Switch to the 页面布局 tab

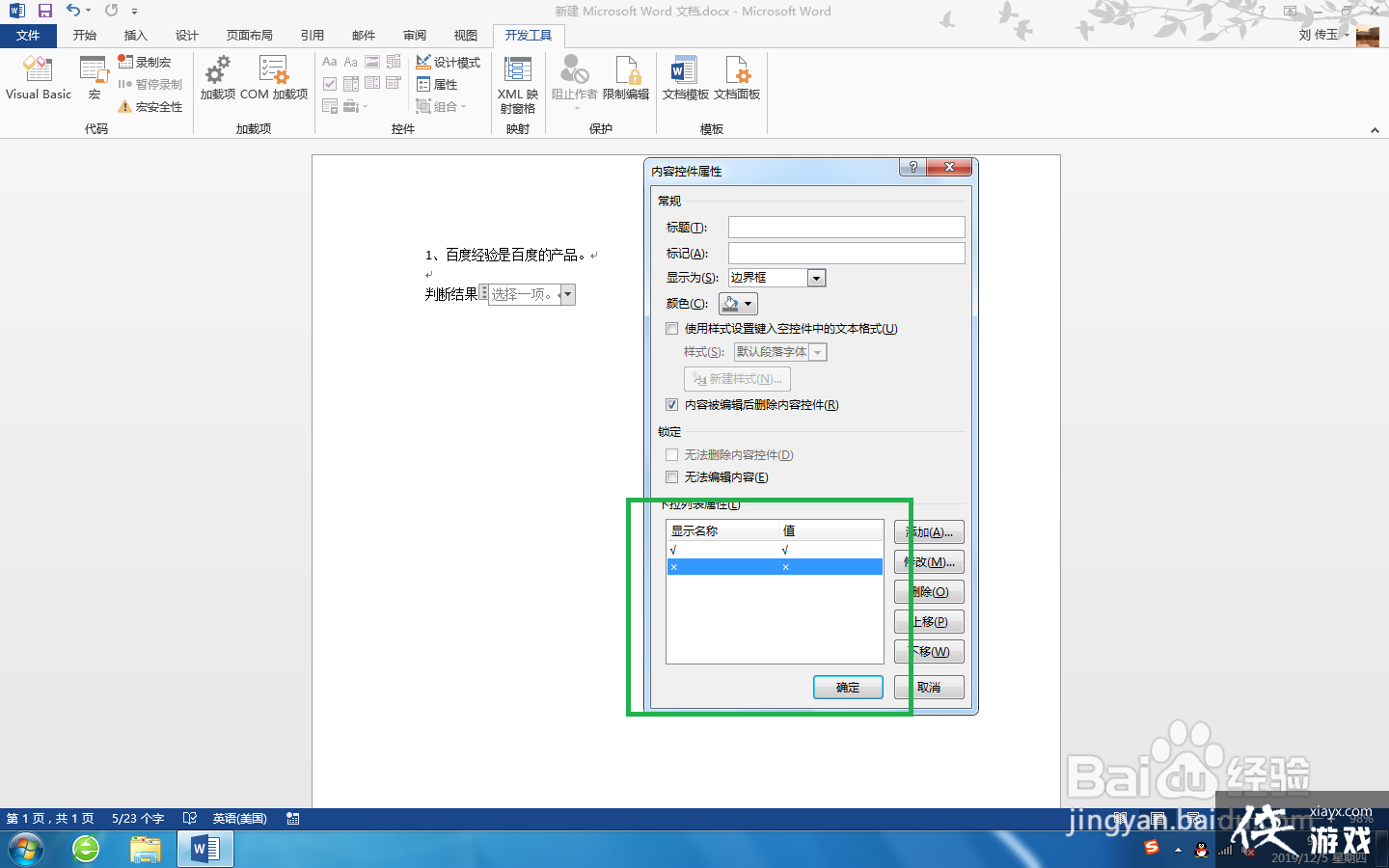point(250,36)
